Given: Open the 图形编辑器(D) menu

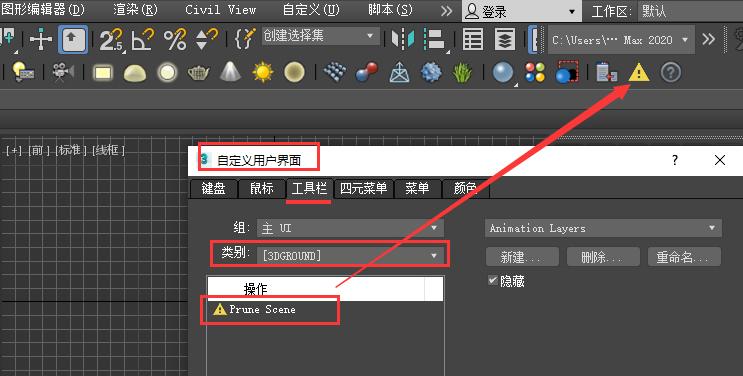Looking at the screenshot, I should pyautogui.click(x=42, y=9).
